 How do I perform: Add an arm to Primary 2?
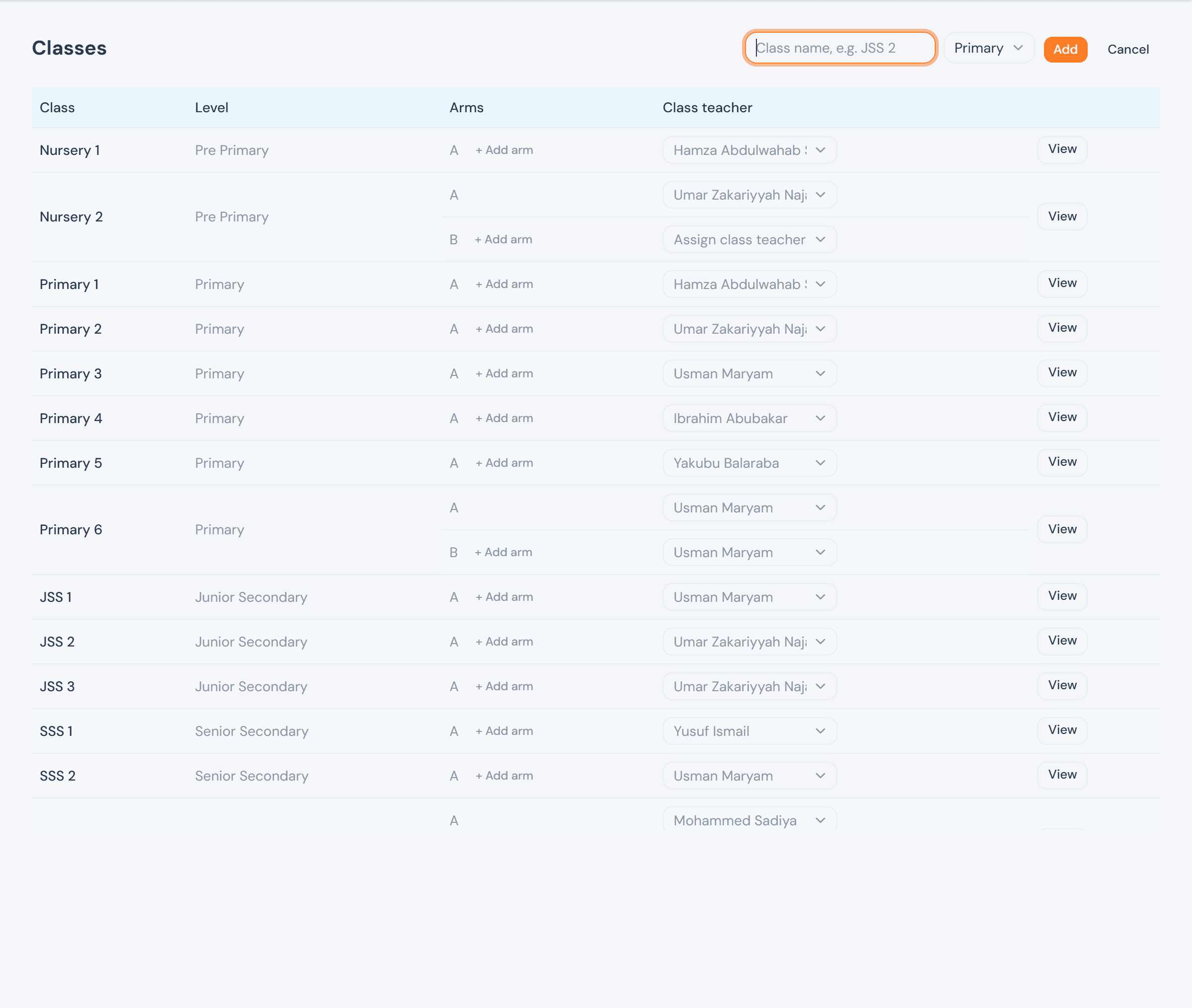click(x=504, y=329)
